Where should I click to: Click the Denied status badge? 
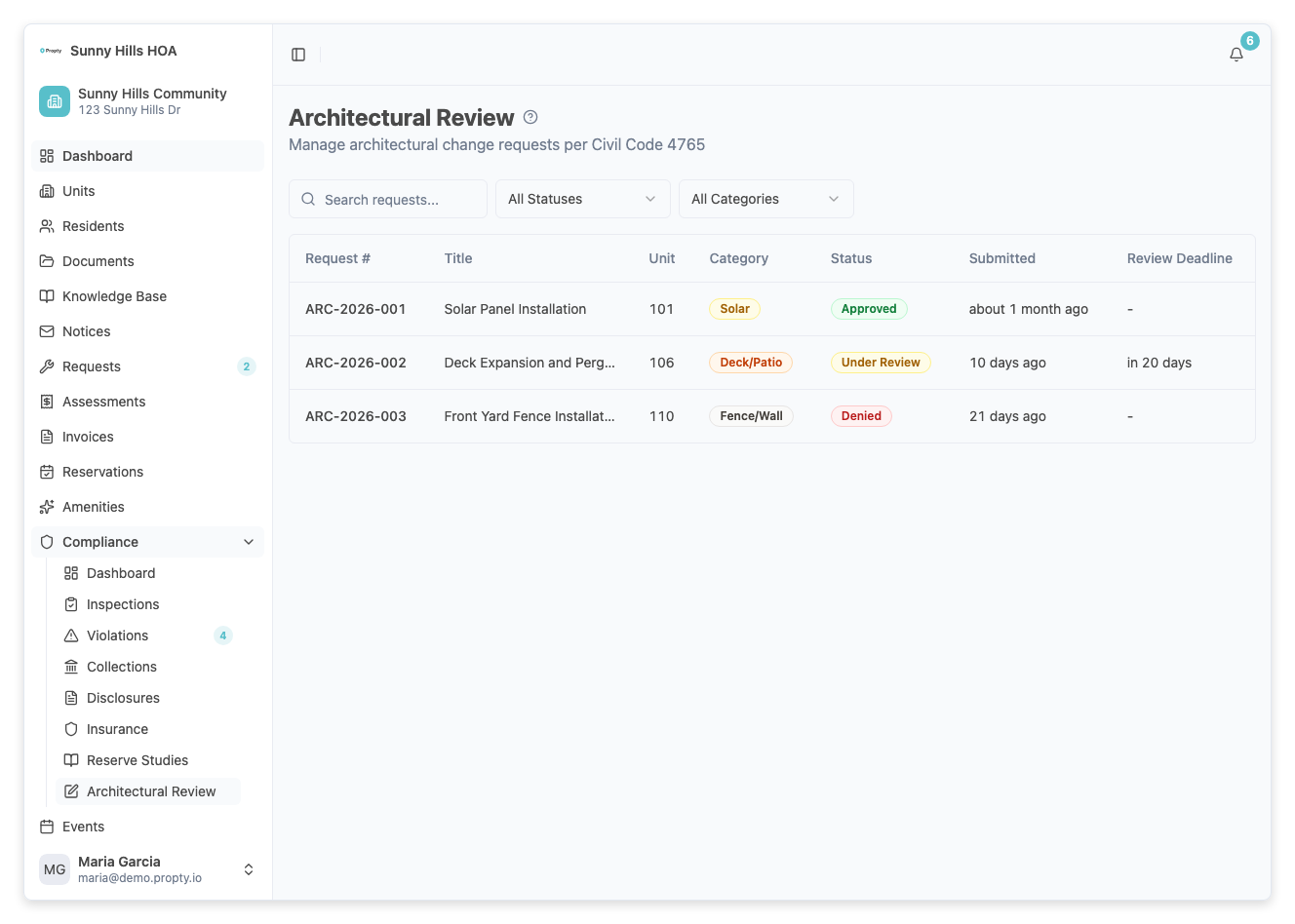[x=860, y=416]
